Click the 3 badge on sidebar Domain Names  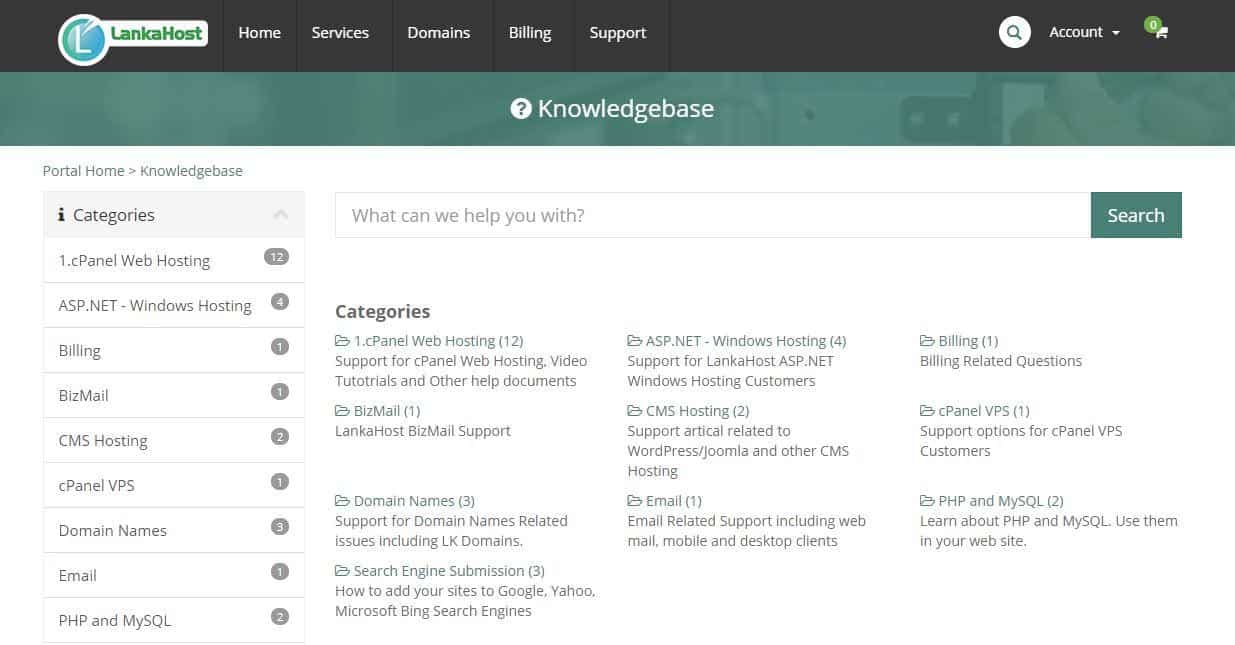280,527
